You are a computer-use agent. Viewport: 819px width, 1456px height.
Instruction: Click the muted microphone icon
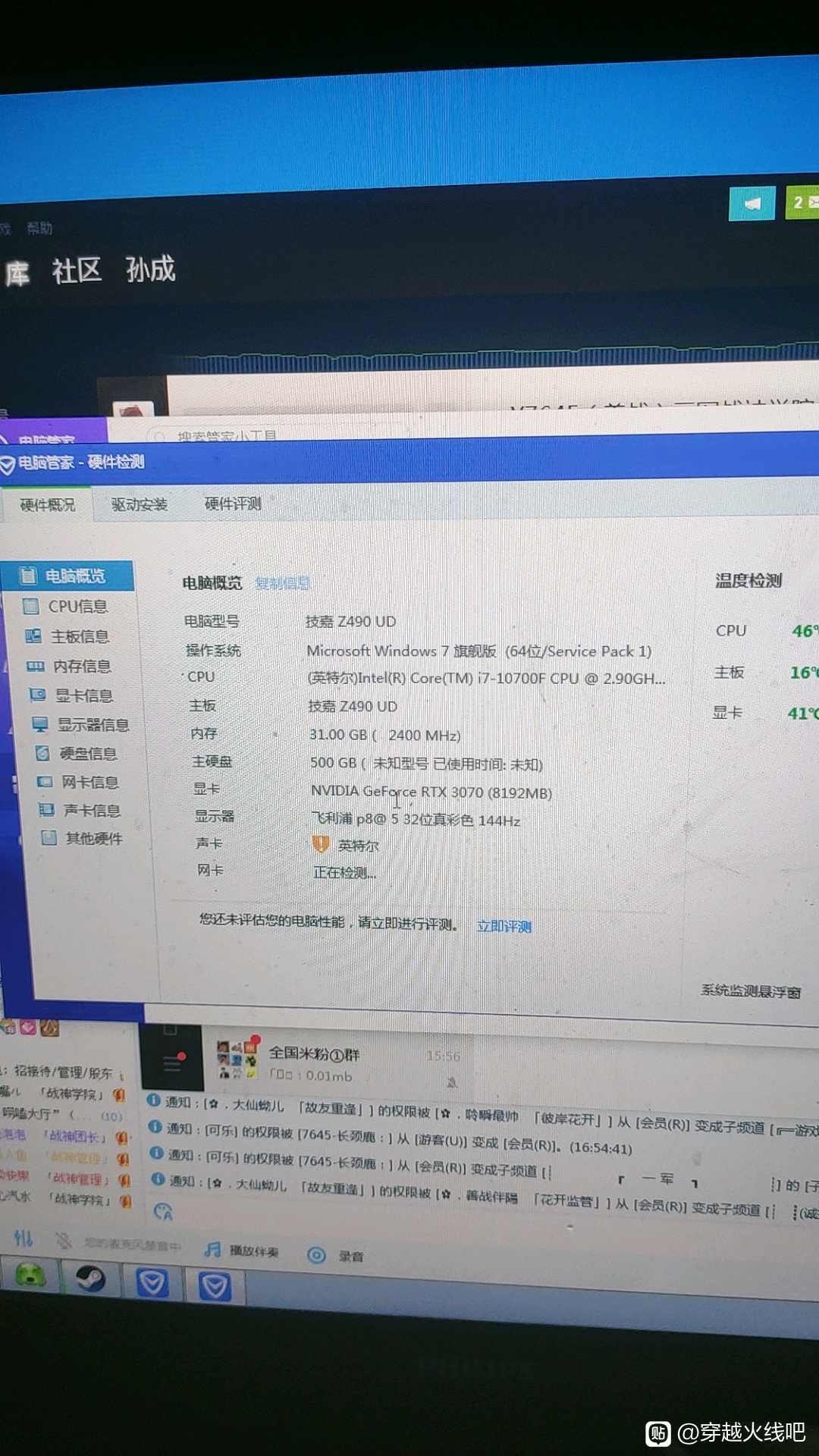[64, 1241]
